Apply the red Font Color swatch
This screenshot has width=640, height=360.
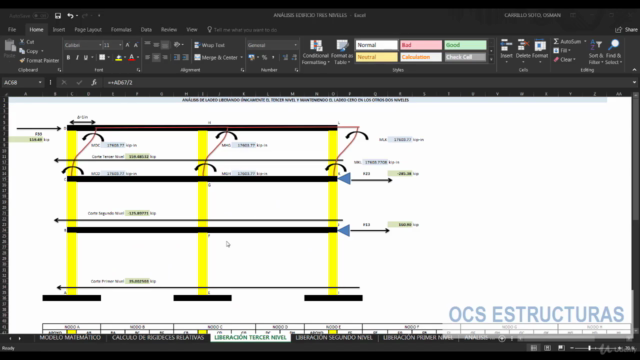(x=131, y=58)
